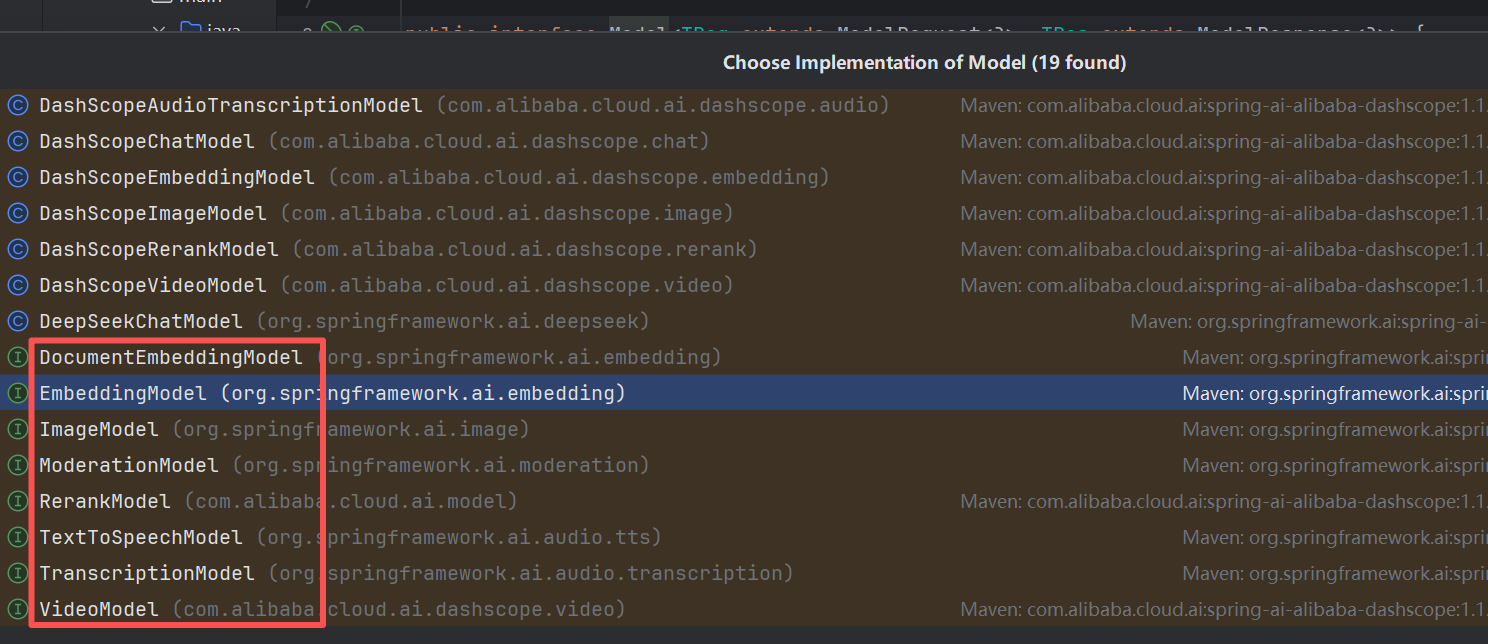The height and width of the screenshot is (644, 1488).
Task: Click Maven location text on DeepSeekChatModel row
Action: click(x=1309, y=321)
